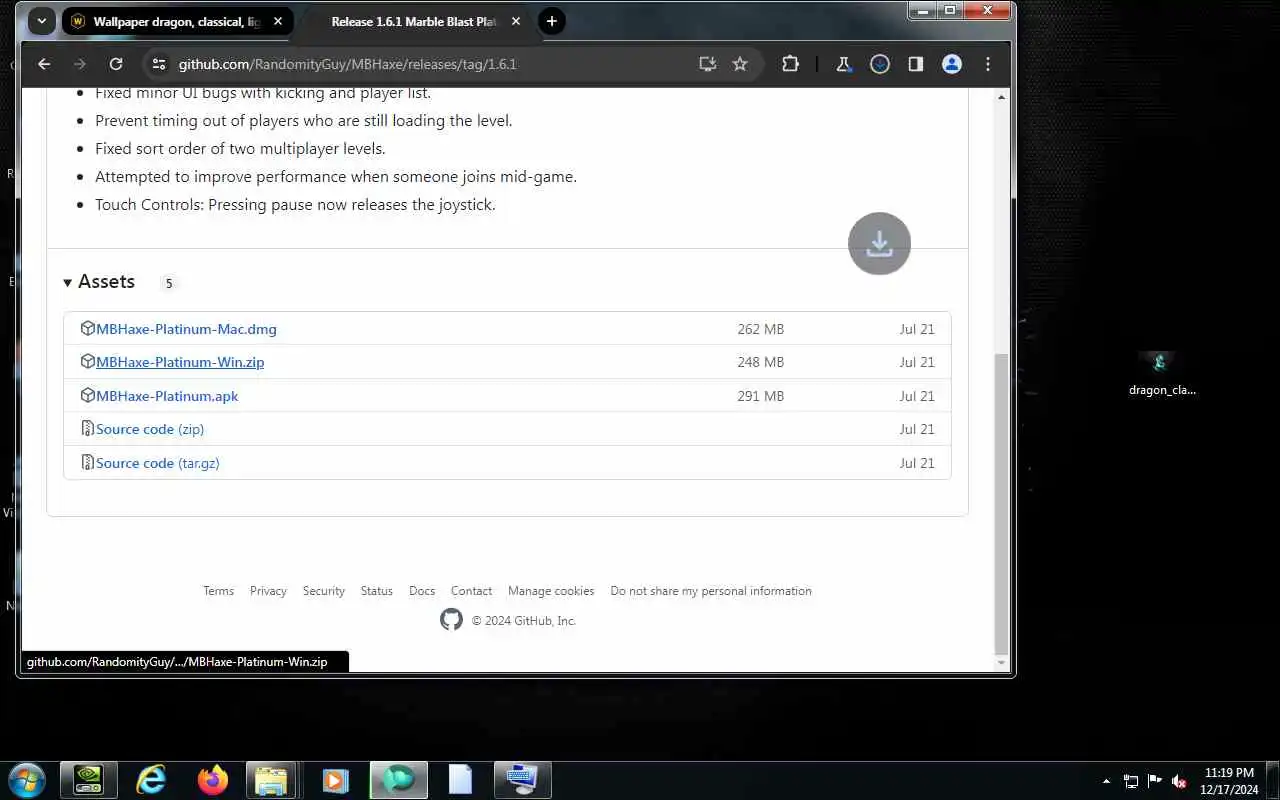Click the zip file icon beside Source code (zip)
This screenshot has height=800, width=1280.
[x=87, y=429]
